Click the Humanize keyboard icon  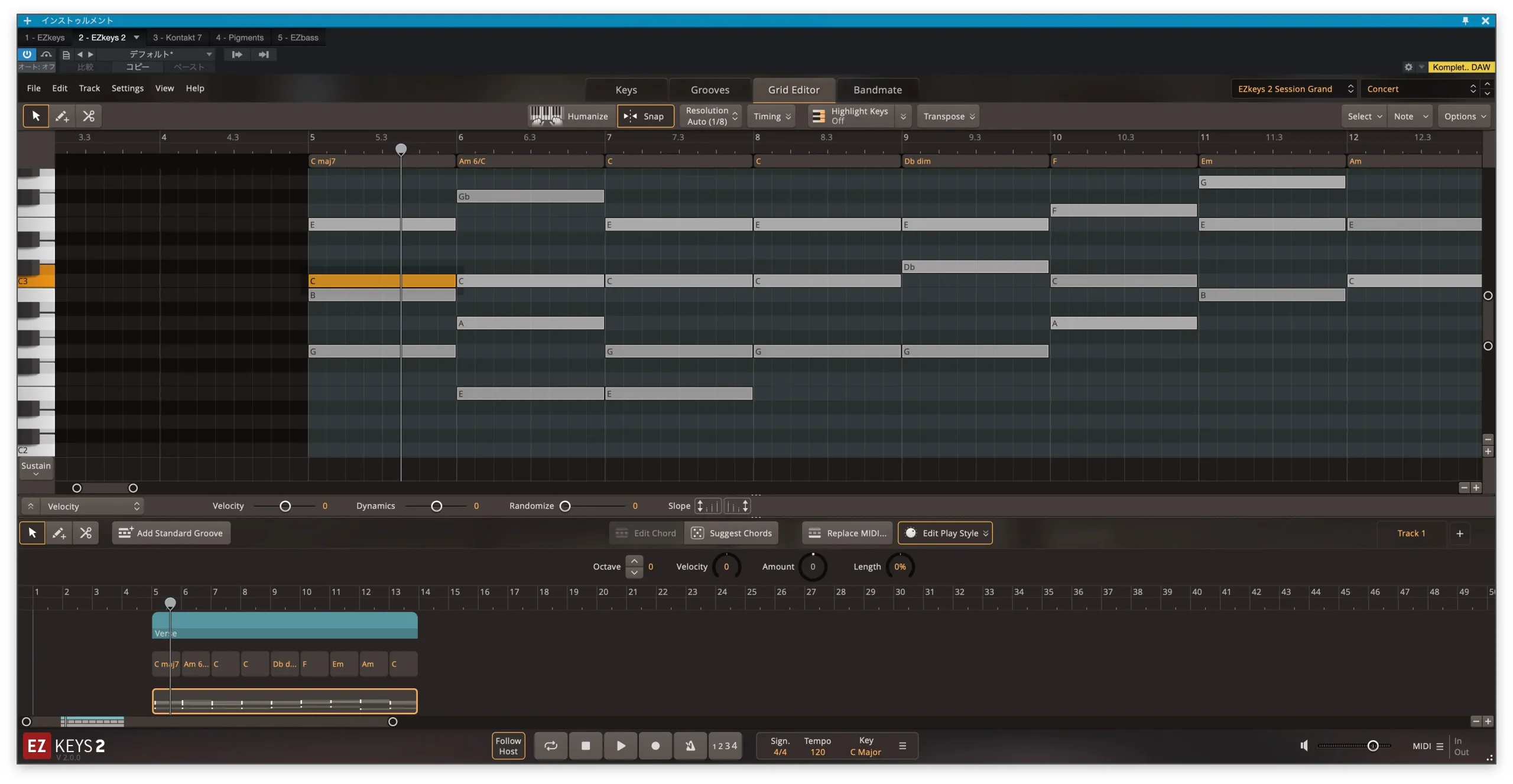546,116
